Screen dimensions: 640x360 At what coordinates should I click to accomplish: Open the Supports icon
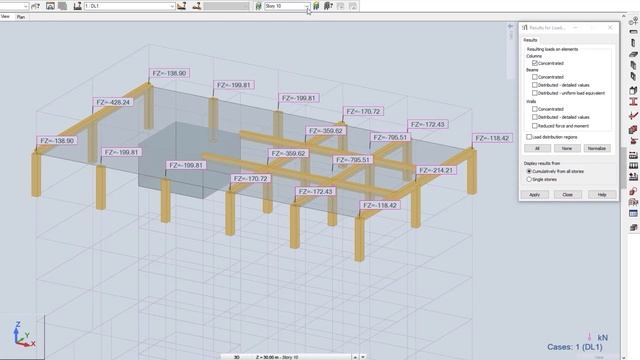633,141
